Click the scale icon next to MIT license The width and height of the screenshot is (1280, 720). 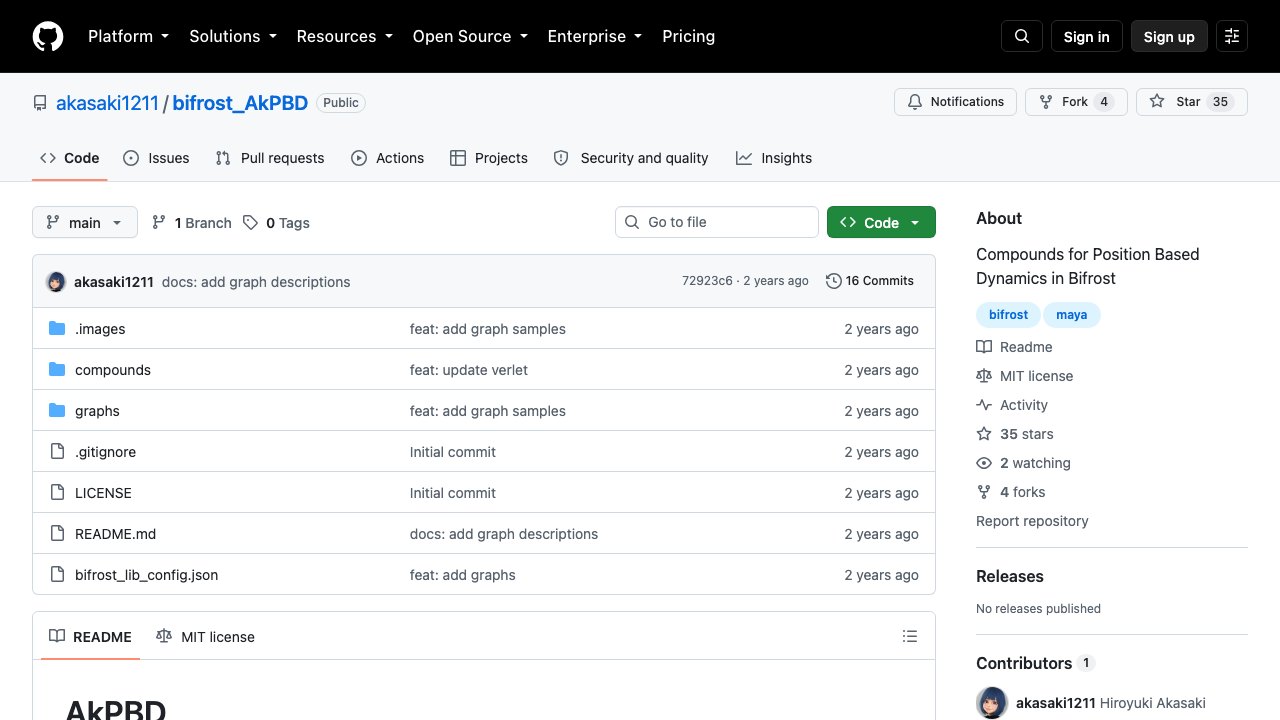coord(984,376)
